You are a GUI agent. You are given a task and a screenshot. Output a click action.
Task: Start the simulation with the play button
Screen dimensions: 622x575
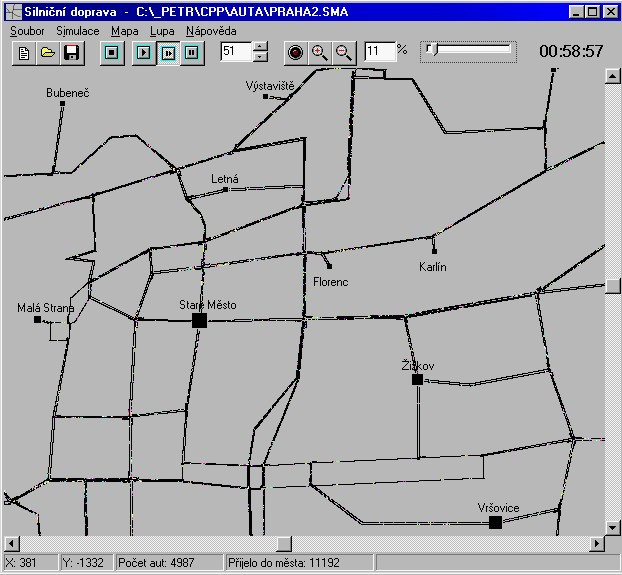tap(144, 53)
